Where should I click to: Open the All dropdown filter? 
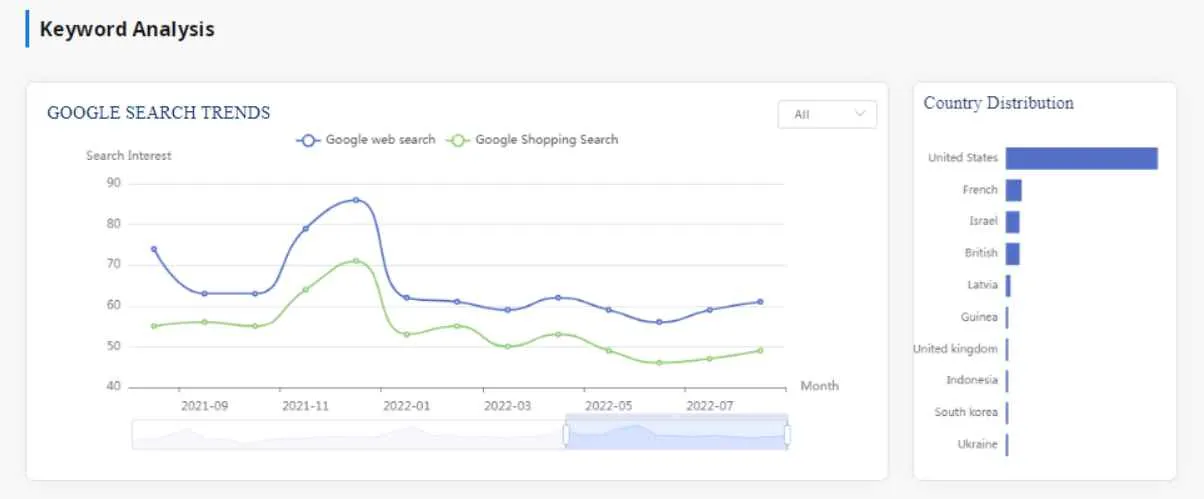(827, 115)
